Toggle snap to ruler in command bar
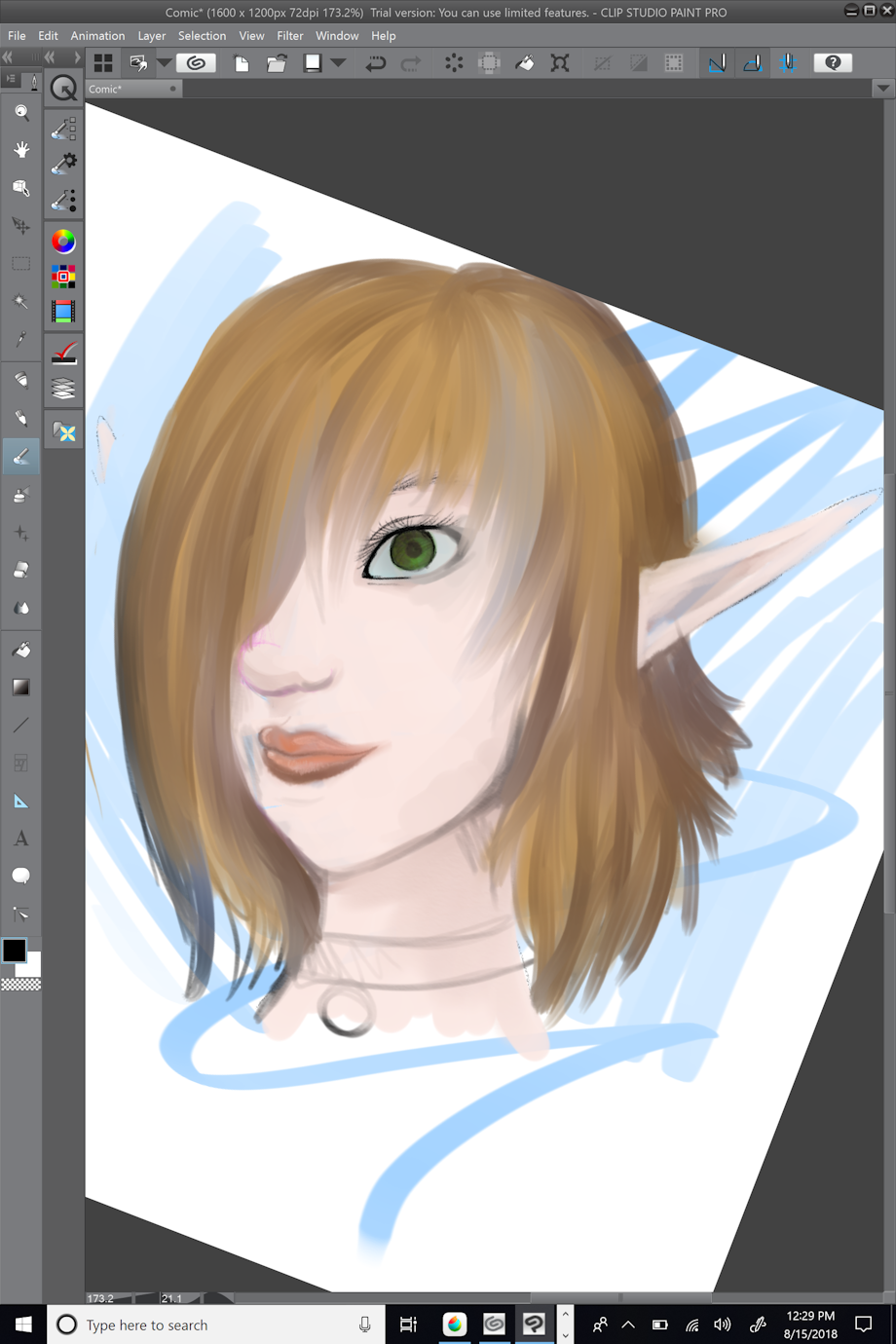 (x=717, y=63)
